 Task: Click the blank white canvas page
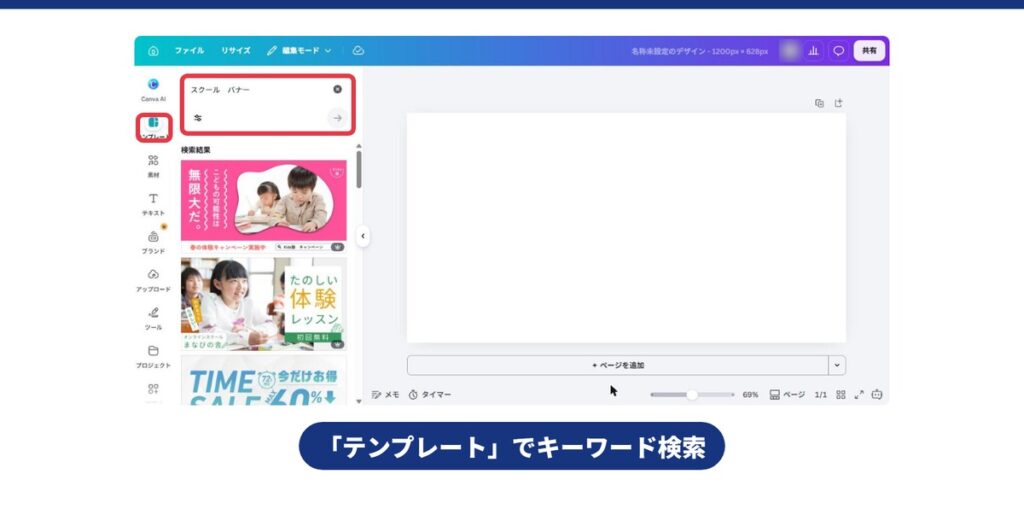coord(626,227)
